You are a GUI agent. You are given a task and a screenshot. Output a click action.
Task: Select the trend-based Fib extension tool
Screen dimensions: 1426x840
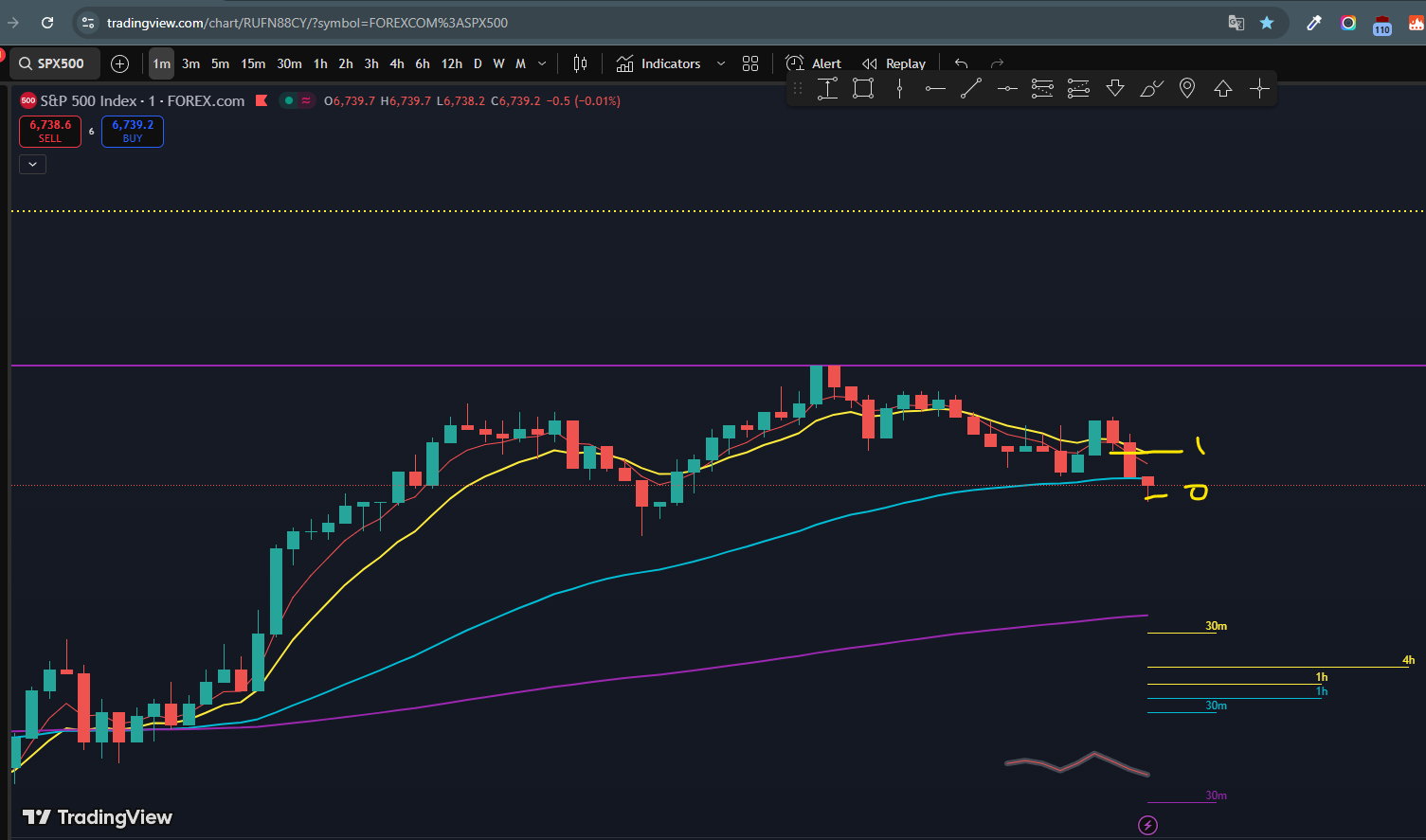[x=1078, y=88]
